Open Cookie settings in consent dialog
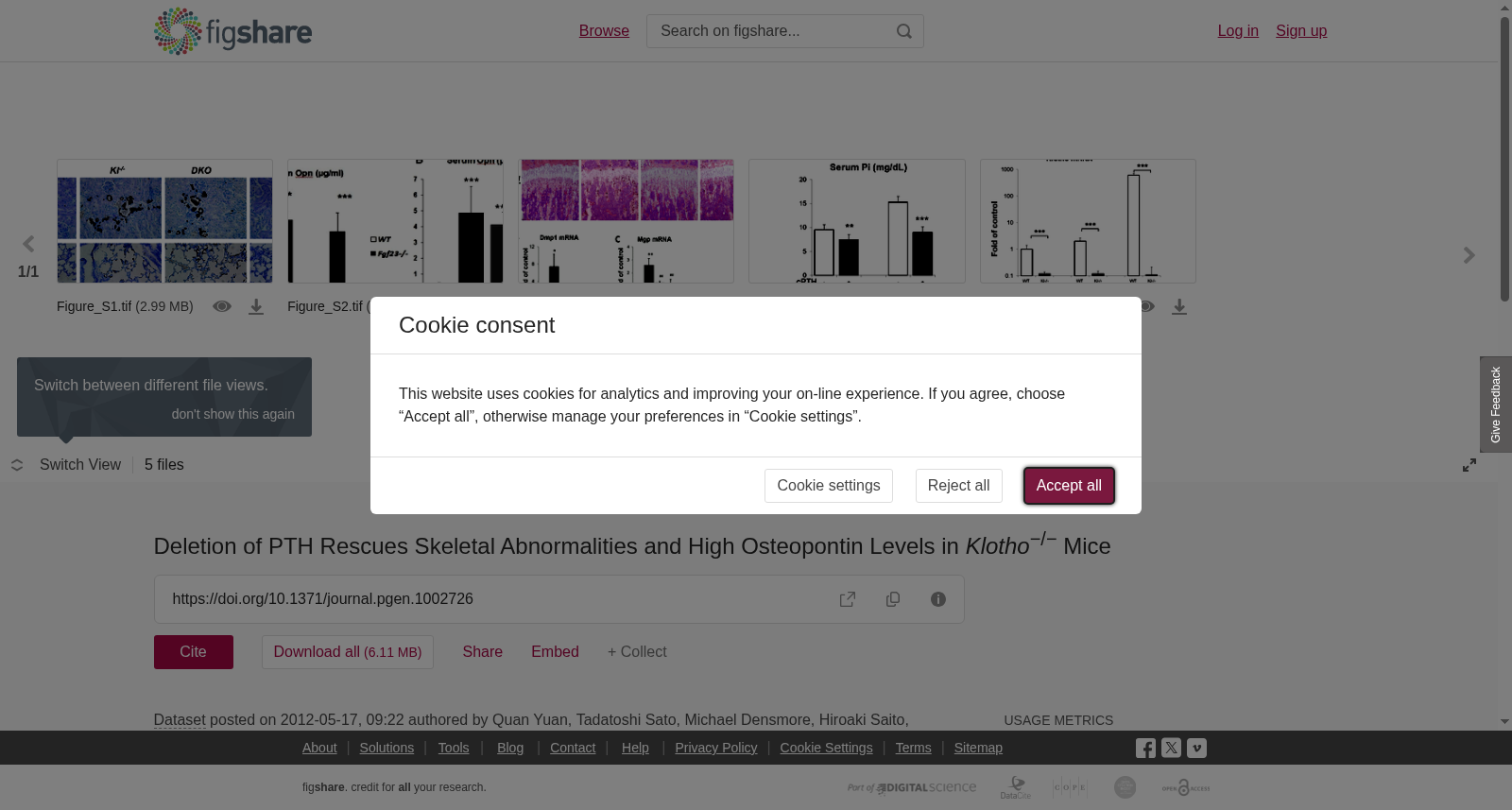Screen dimensions: 1512x810 829,486
